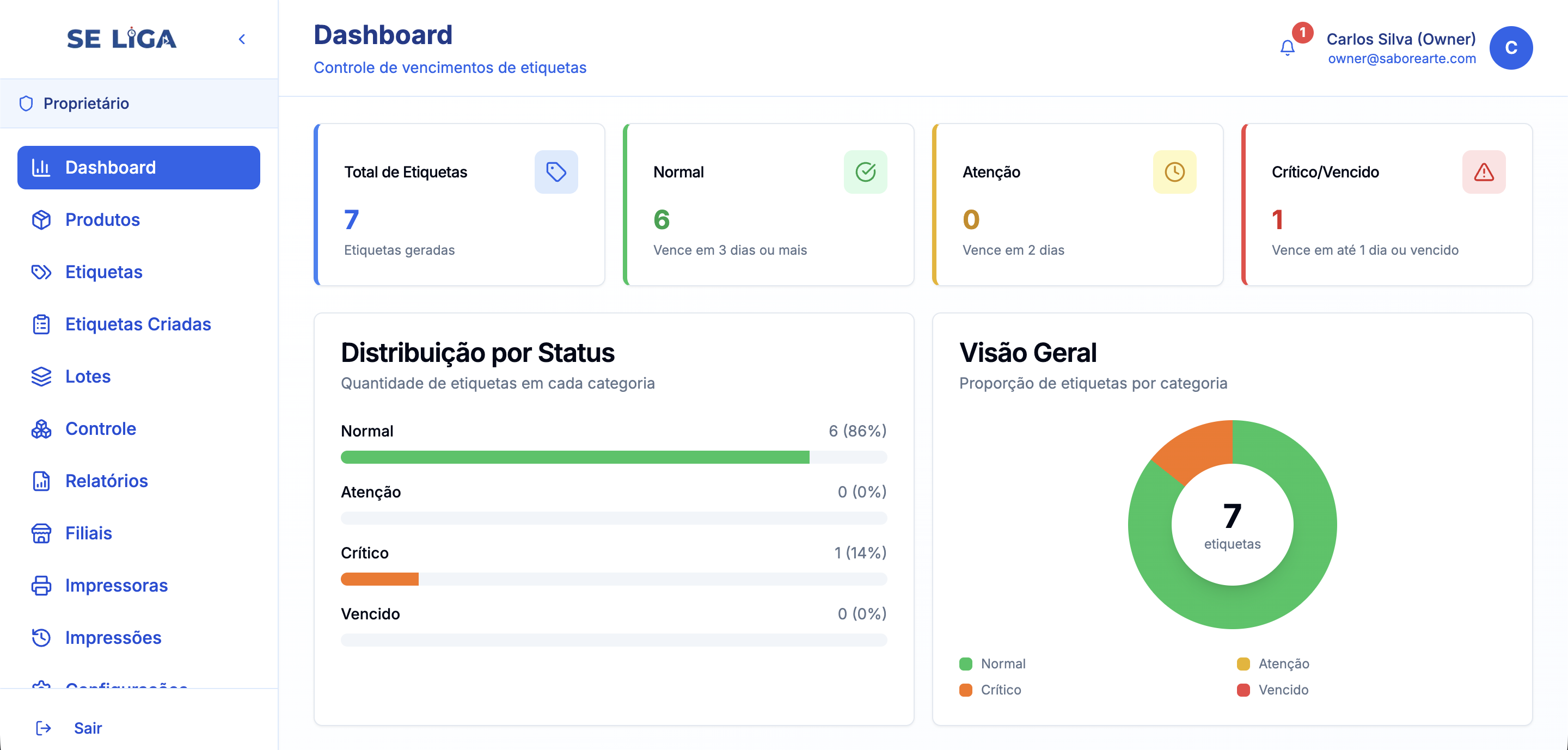Click the Controle boxes icon

(x=41, y=429)
